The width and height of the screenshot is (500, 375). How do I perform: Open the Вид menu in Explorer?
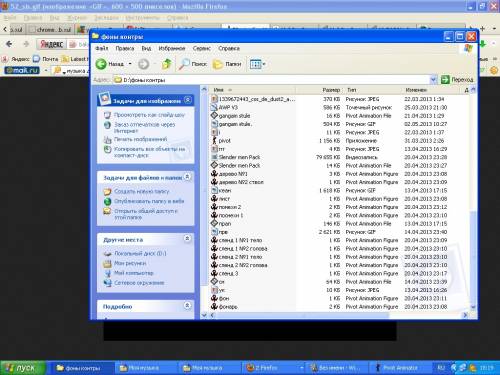(x=146, y=48)
